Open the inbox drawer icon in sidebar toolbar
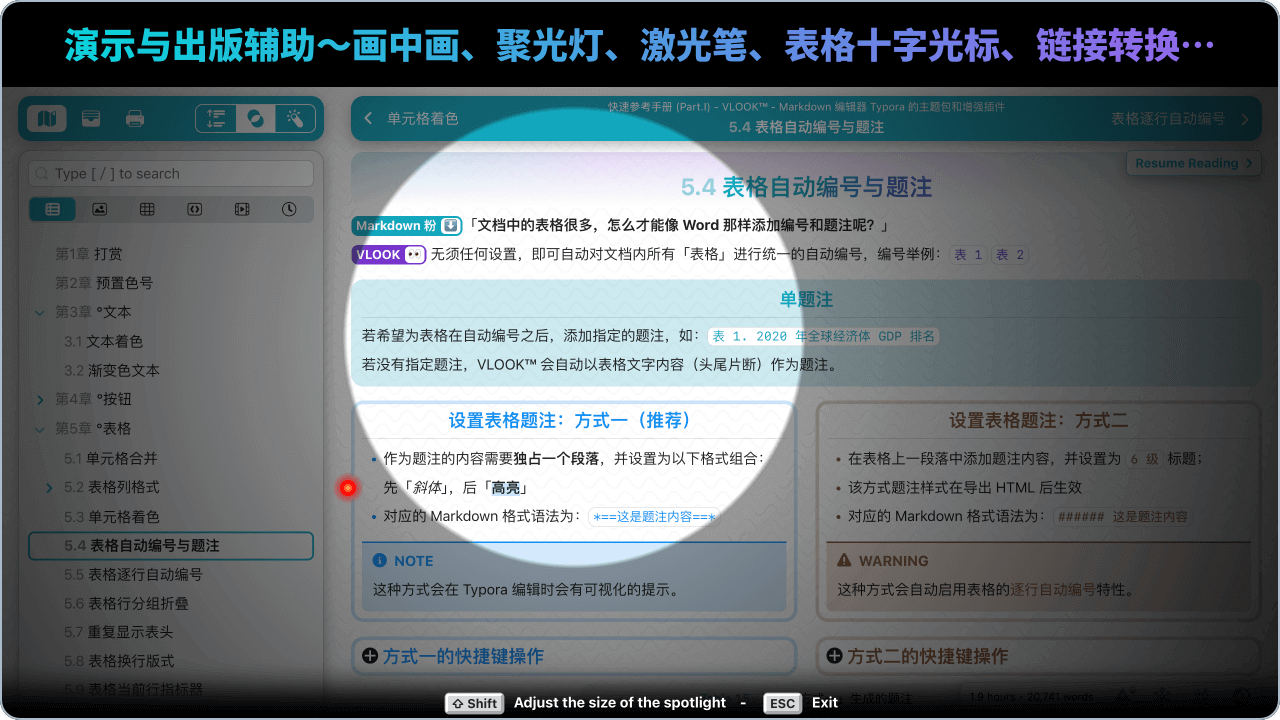This screenshot has height=720, width=1280. [x=91, y=119]
